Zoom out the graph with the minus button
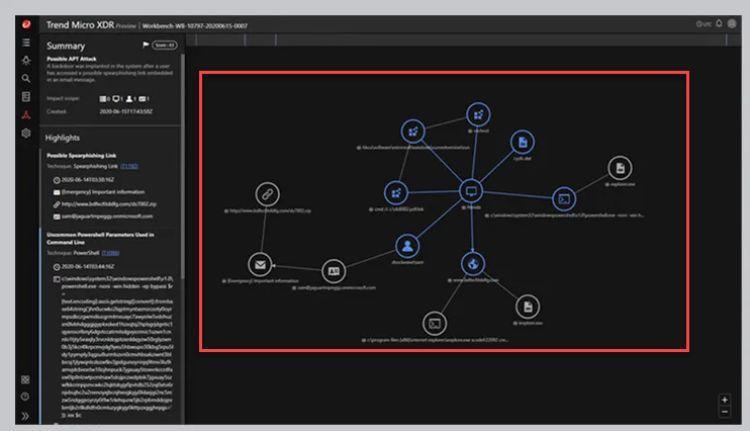The image size is (750, 431). point(725,411)
